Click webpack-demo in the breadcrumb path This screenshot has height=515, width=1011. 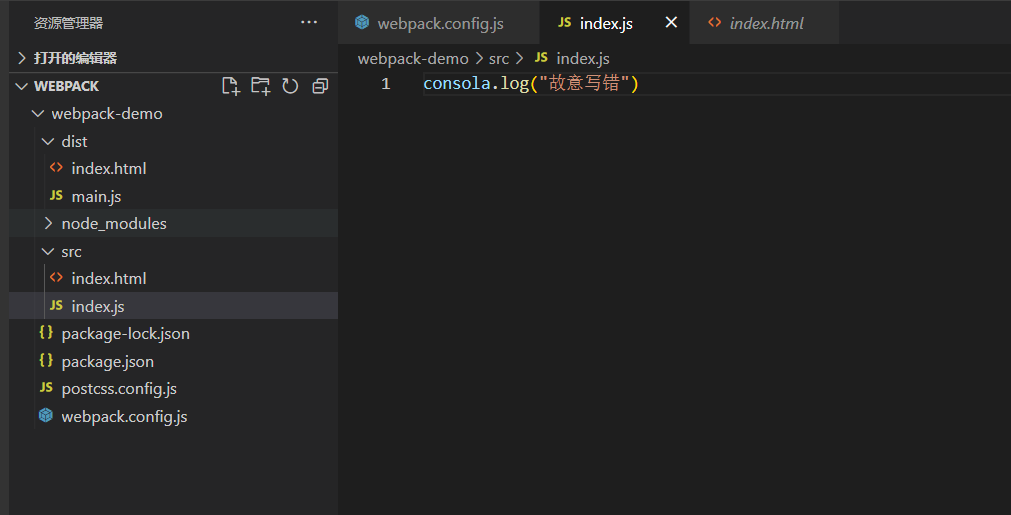413,59
